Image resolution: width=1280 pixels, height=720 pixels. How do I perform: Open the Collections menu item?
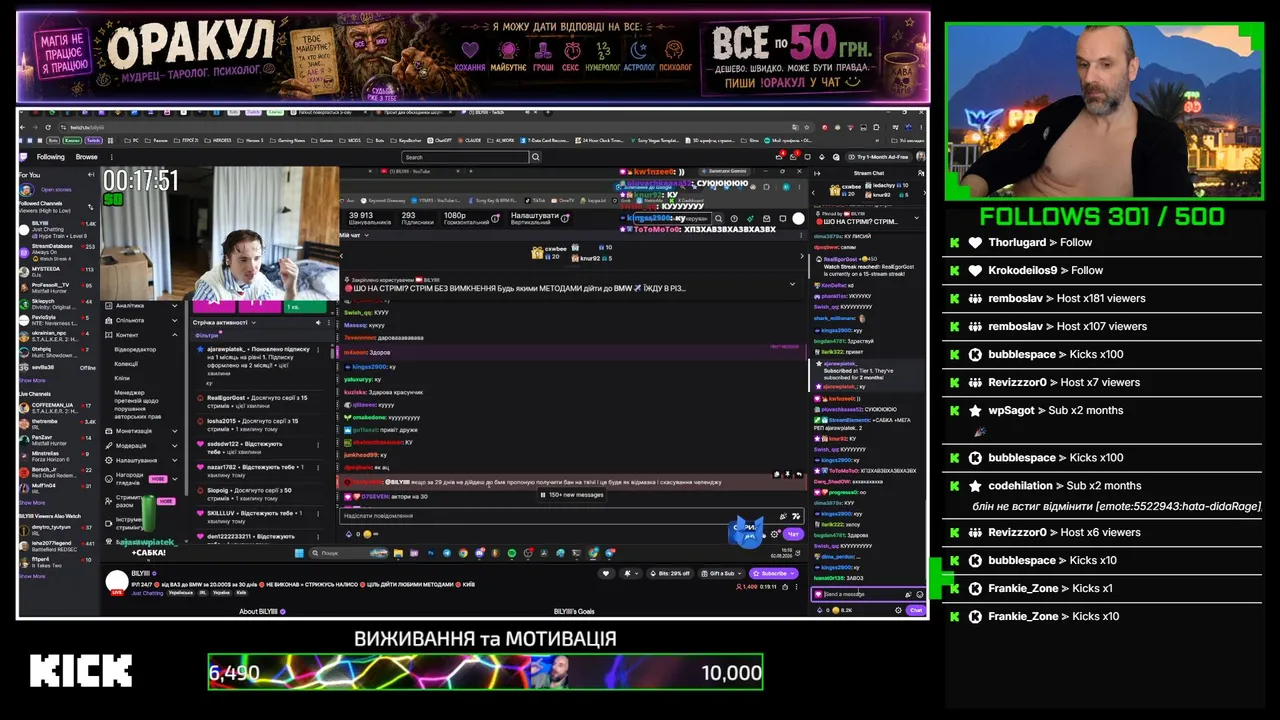coord(127,364)
